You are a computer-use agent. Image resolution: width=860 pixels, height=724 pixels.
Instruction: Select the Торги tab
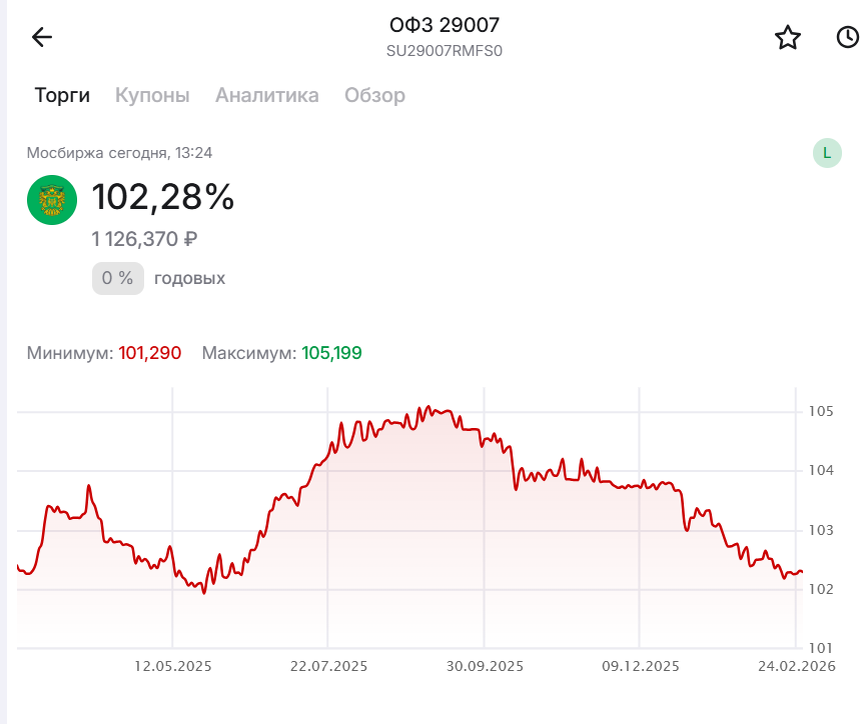62,96
